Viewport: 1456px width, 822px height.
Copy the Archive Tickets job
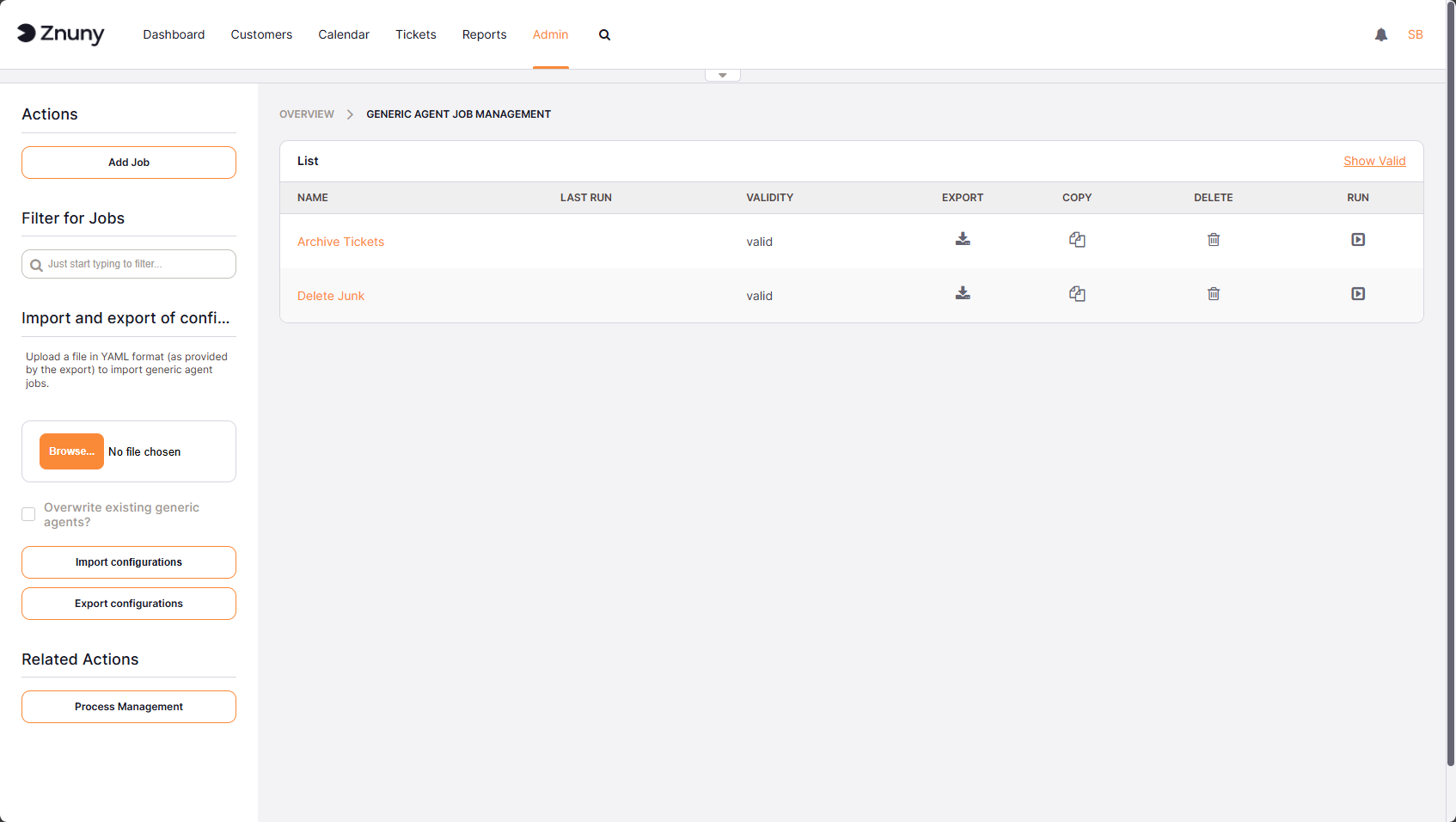click(1077, 240)
